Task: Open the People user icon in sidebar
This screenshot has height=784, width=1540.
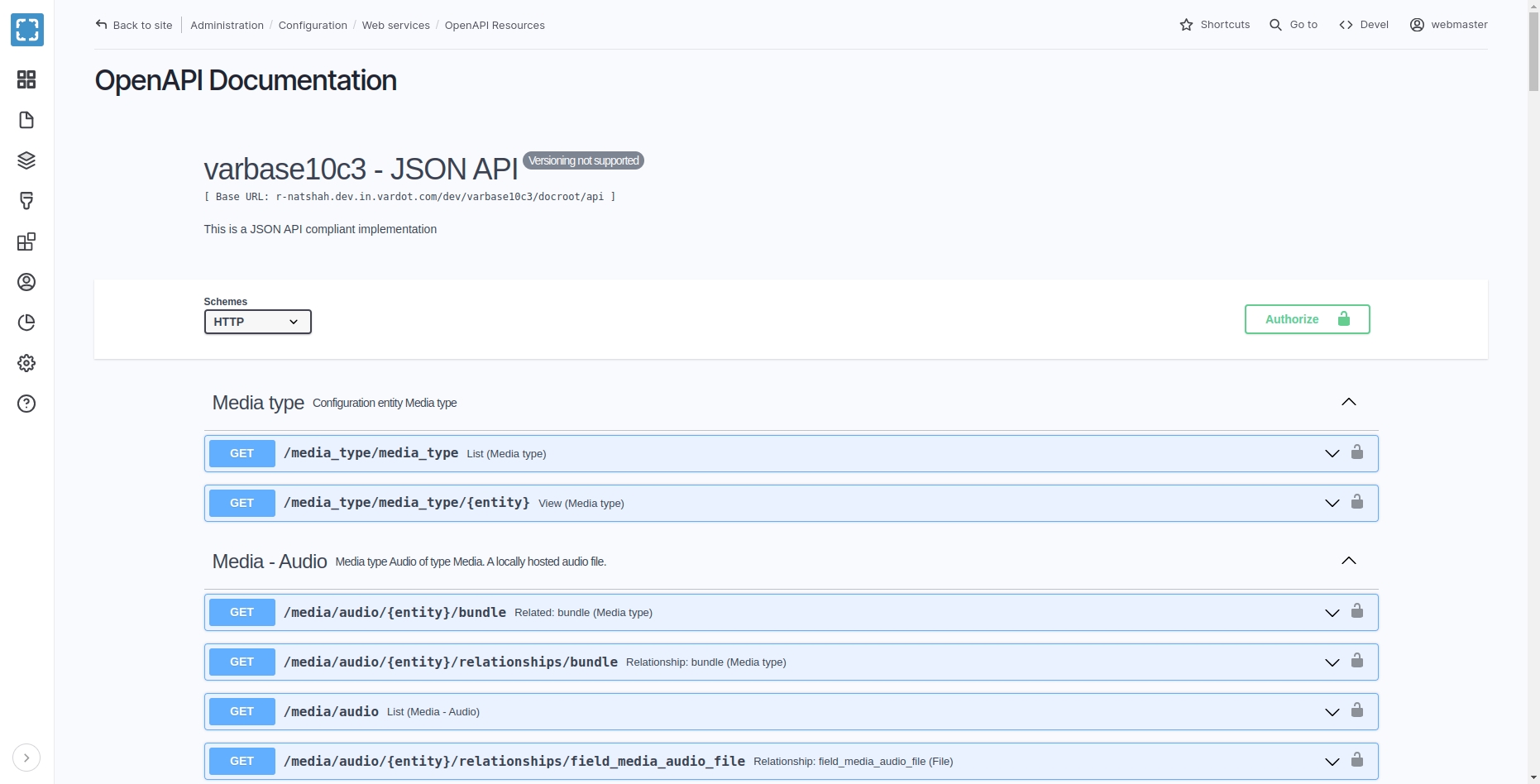Action: pyautogui.click(x=26, y=282)
